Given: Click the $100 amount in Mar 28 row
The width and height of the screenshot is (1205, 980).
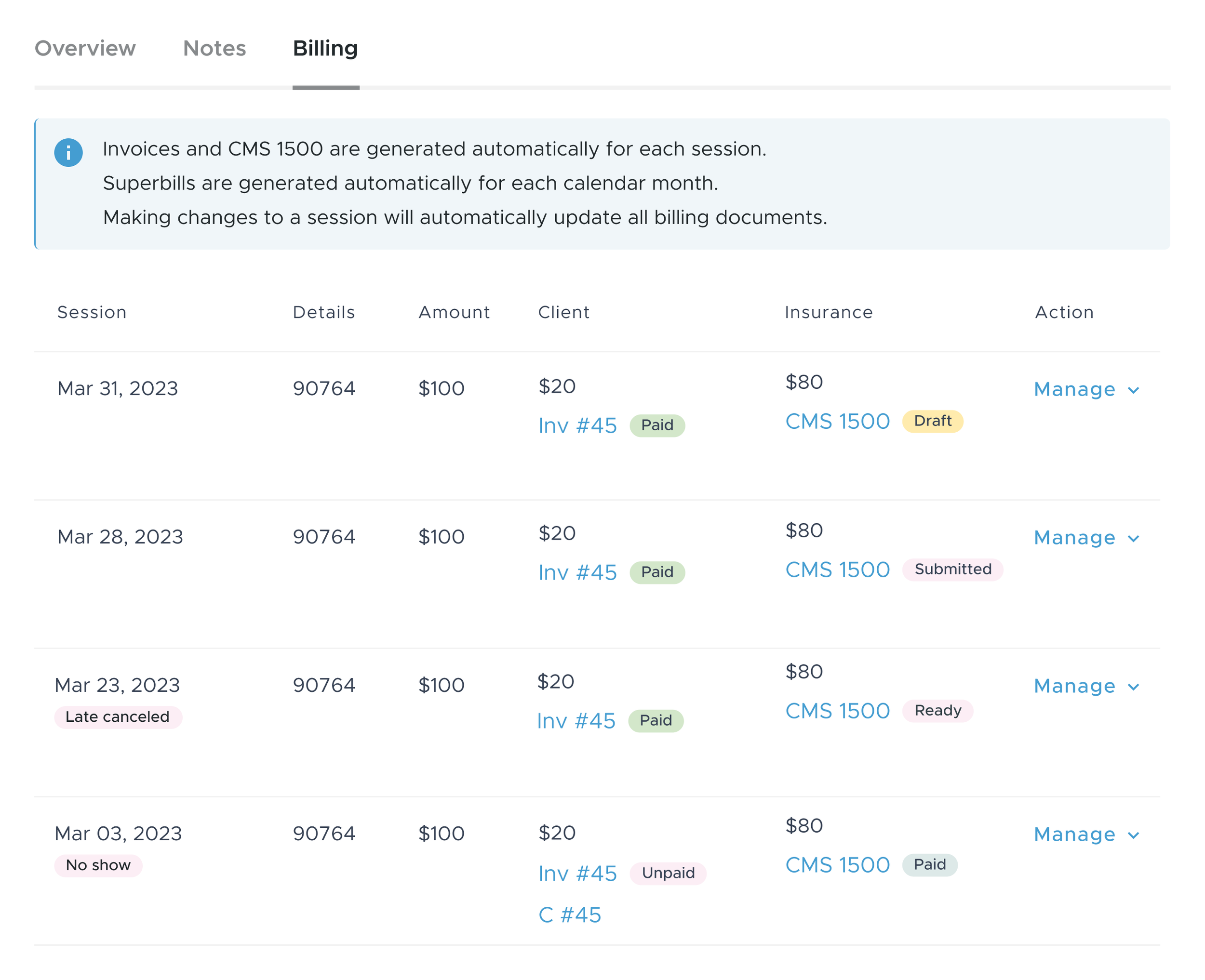Looking at the screenshot, I should 442,537.
